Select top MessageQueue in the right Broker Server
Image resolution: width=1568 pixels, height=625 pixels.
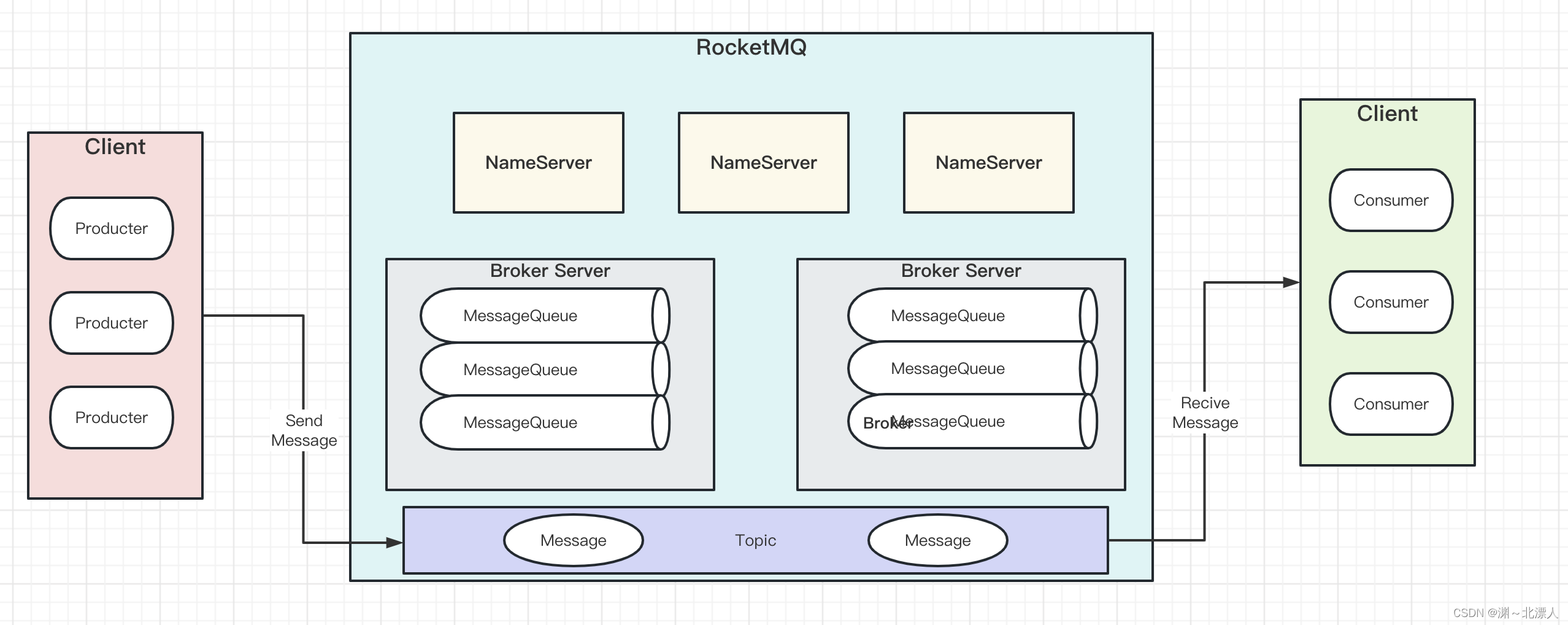click(972, 315)
